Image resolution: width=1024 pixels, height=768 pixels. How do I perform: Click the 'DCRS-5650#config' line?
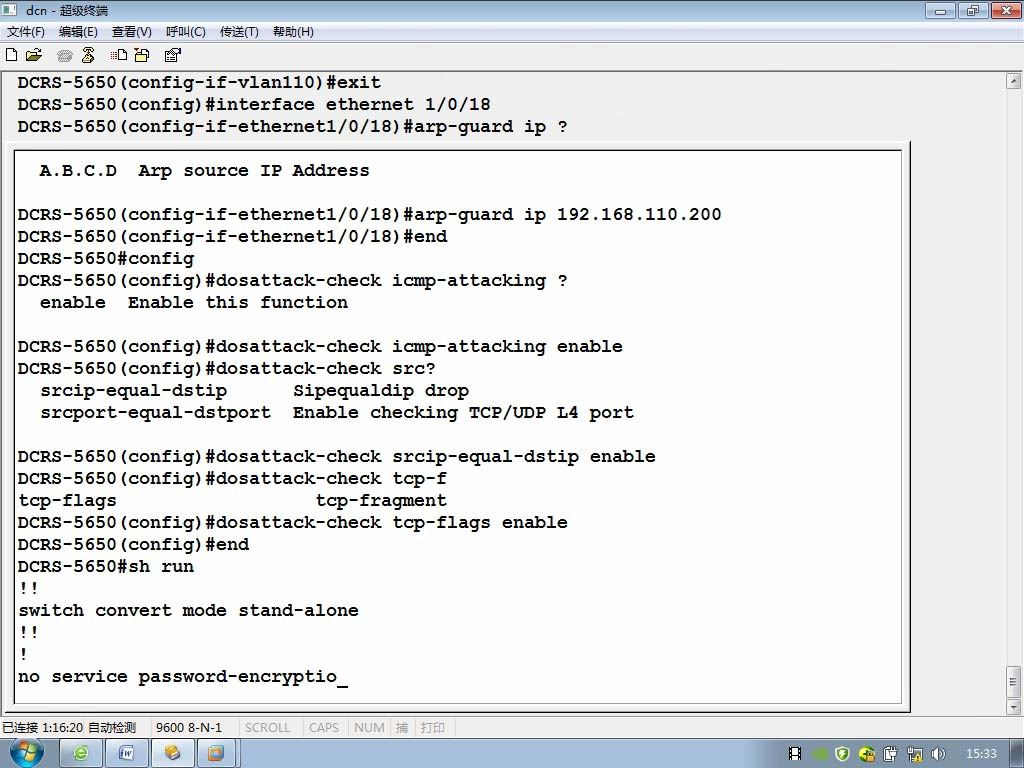tap(106, 259)
